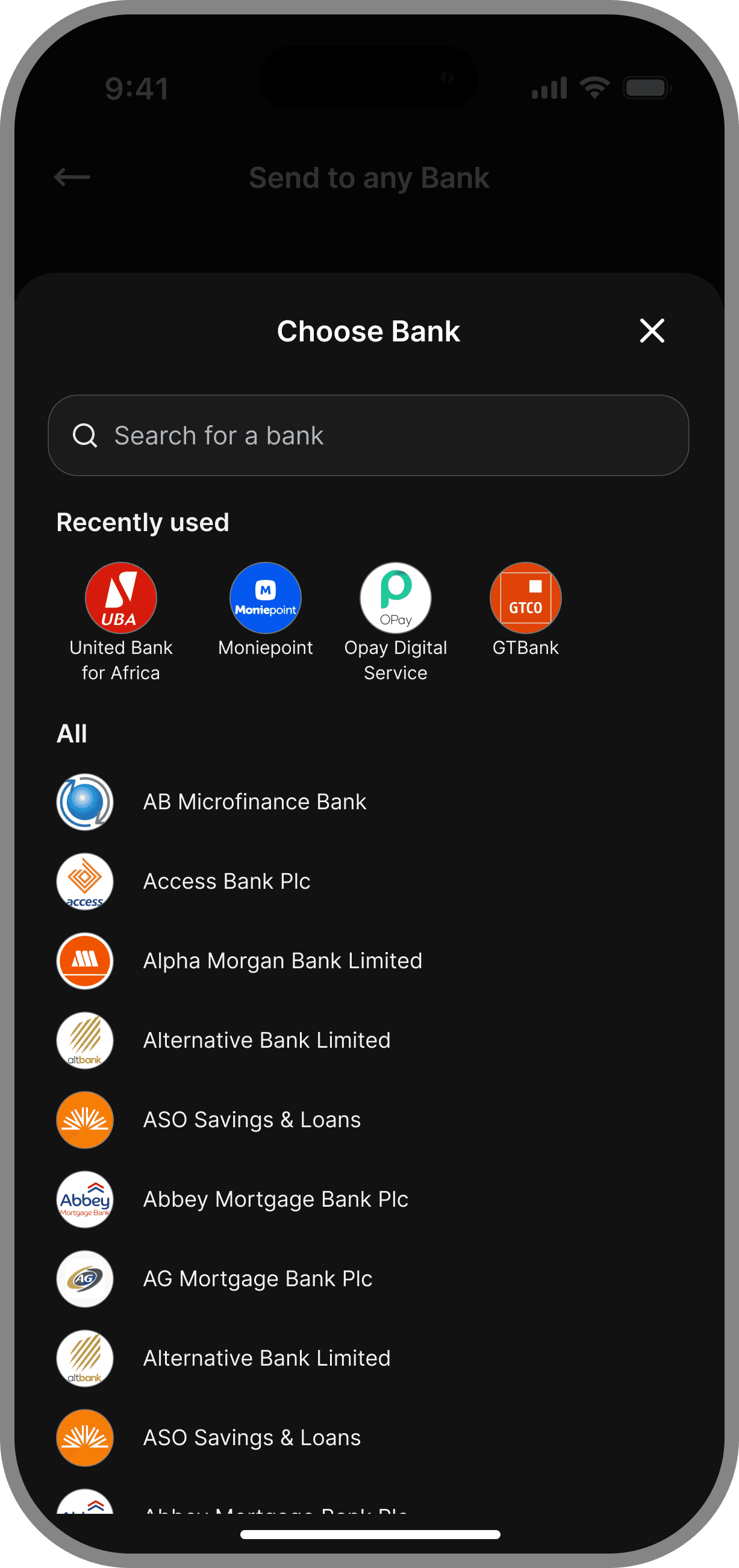Tap the second ASO Savings logo icon
Viewport: 739px width, 1568px height.
[84, 1437]
